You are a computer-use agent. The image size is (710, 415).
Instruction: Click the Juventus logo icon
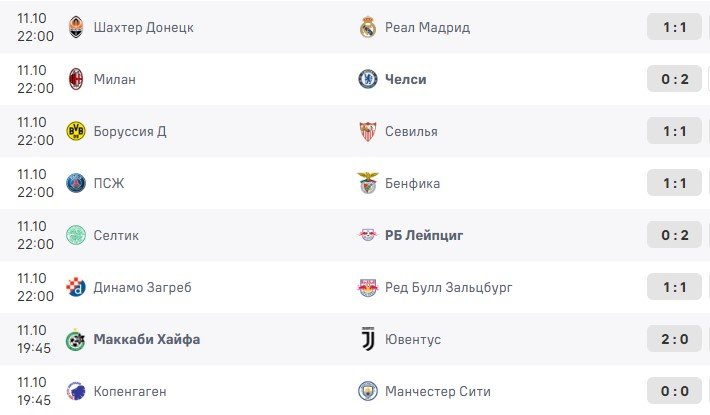368,339
